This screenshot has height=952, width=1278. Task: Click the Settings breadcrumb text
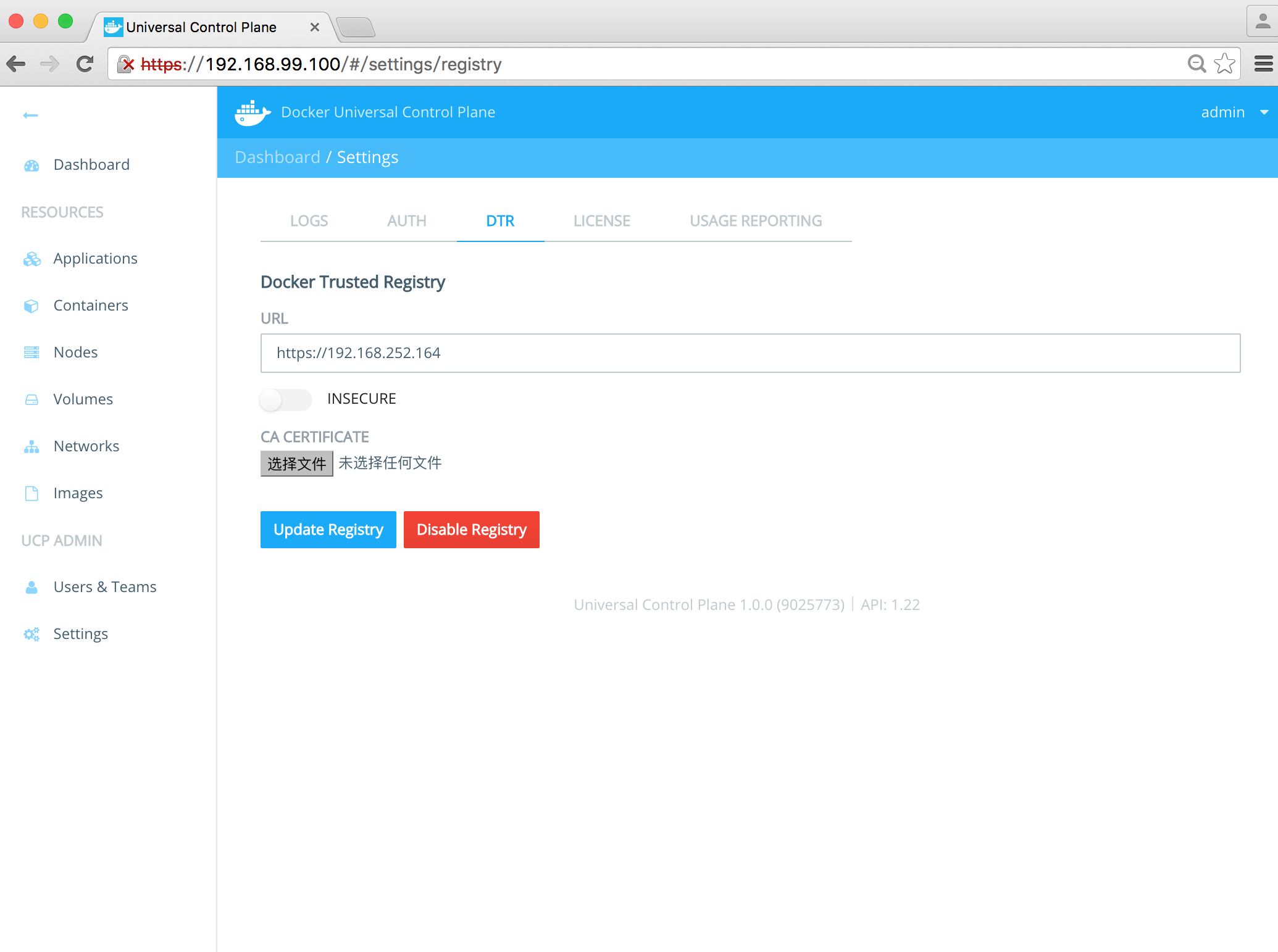tap(367, 157)
